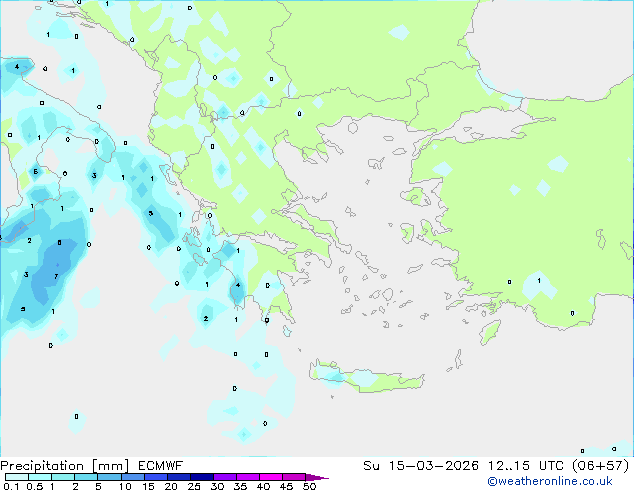The width and height of the screenshot is (634, 490).
Task: Pick the 45–50 mm legend swatch
Action: pos(294,477)
